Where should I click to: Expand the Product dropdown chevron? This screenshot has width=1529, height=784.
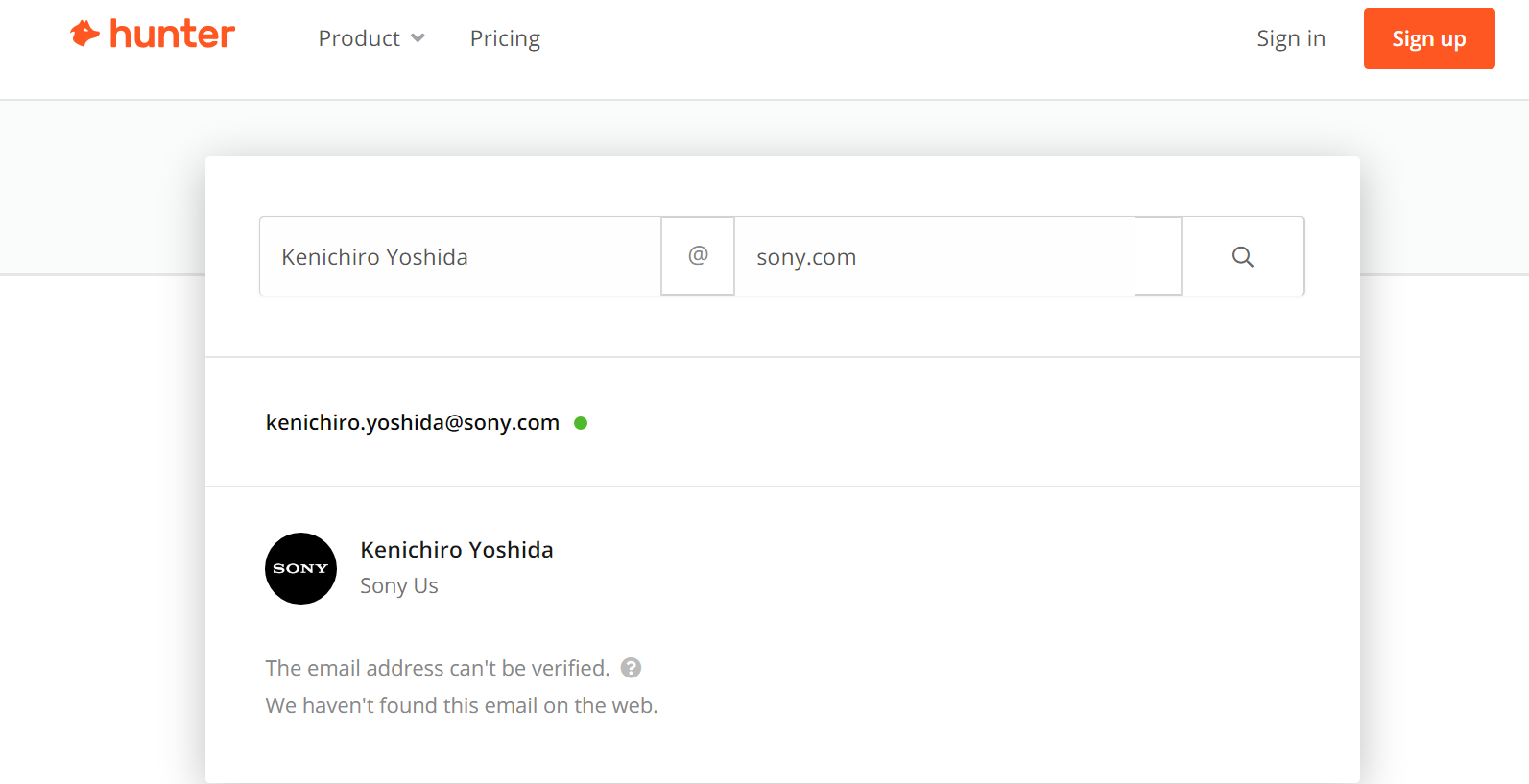point(418,38)
